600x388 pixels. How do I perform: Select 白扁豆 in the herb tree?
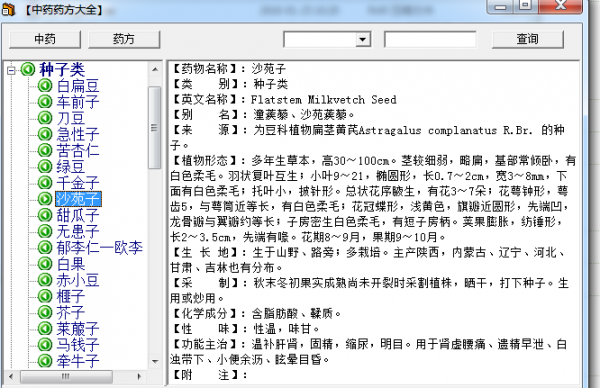(78, 86)
